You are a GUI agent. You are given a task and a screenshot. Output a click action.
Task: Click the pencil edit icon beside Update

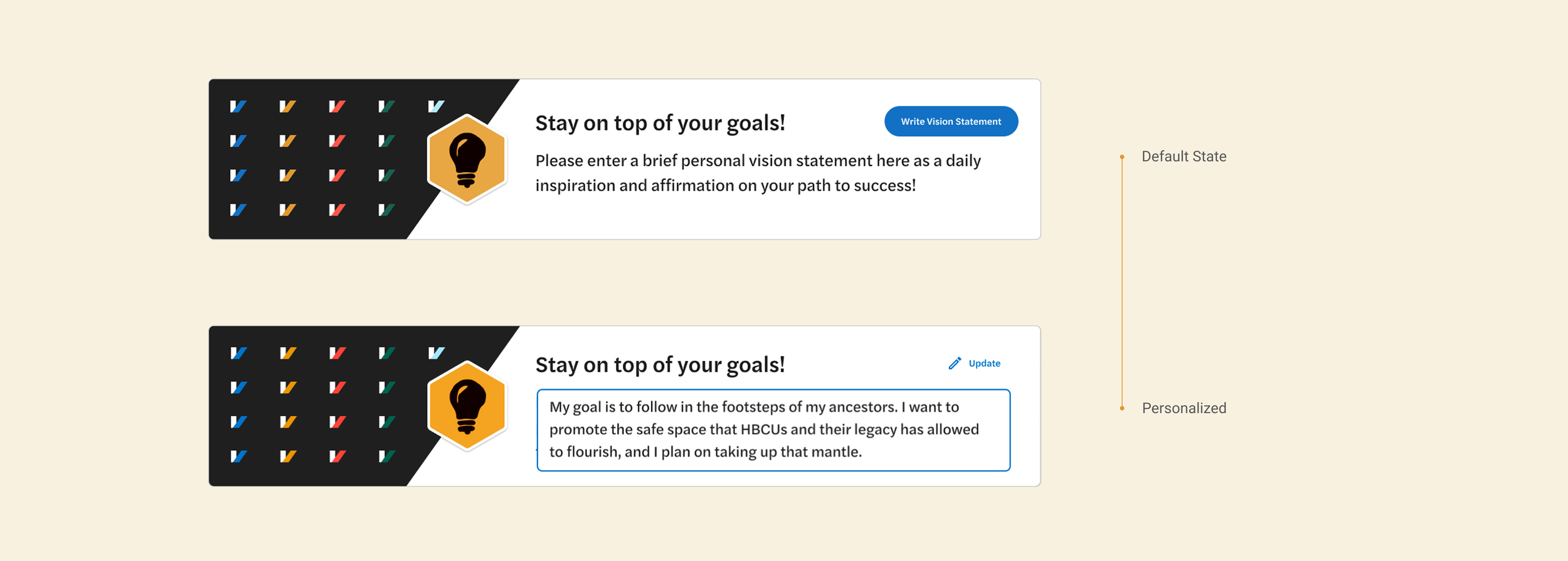[x=955, y=364]
